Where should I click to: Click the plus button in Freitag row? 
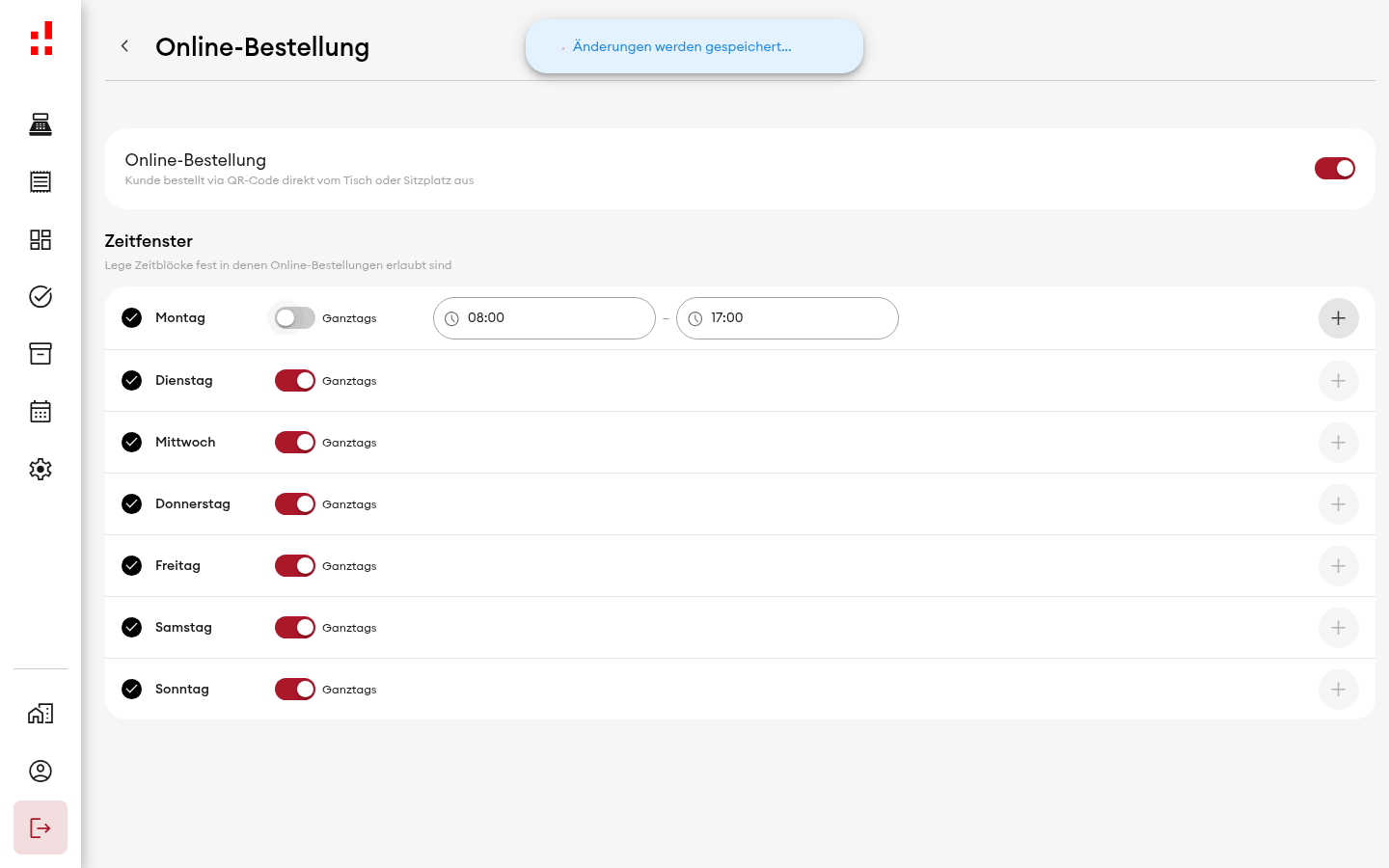click(x=1338, y=566)
